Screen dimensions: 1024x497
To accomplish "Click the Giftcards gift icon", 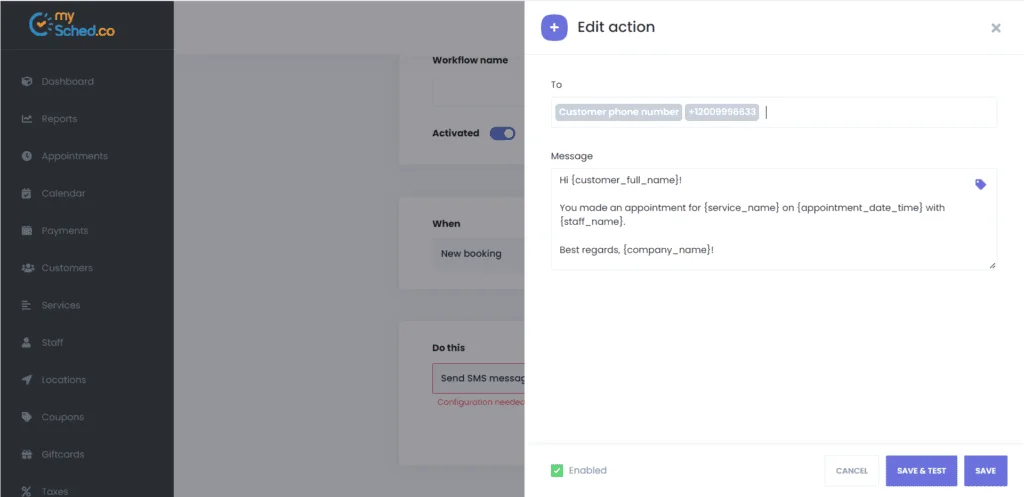I will (x=27, y=454).
